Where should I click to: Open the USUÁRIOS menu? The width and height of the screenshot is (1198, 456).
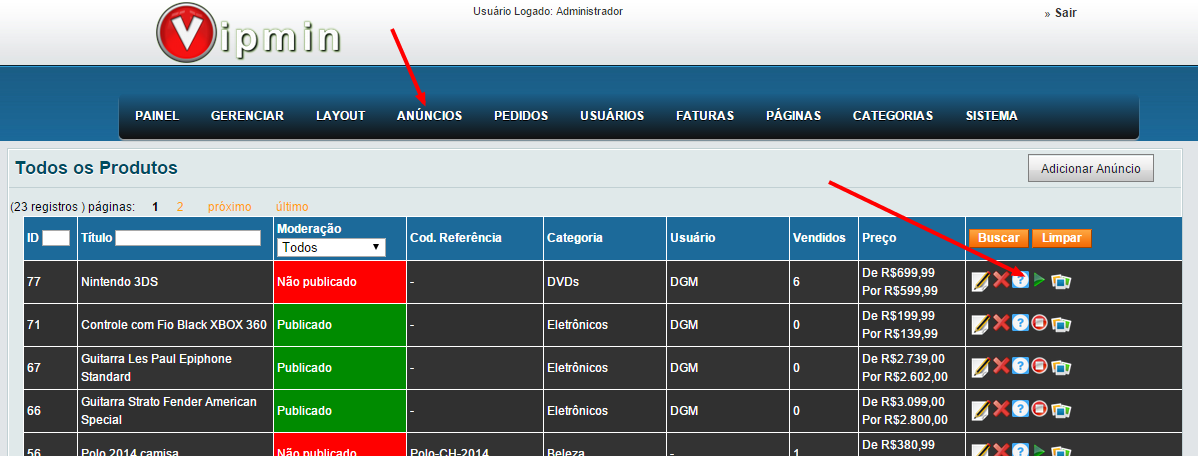point(612,116)
